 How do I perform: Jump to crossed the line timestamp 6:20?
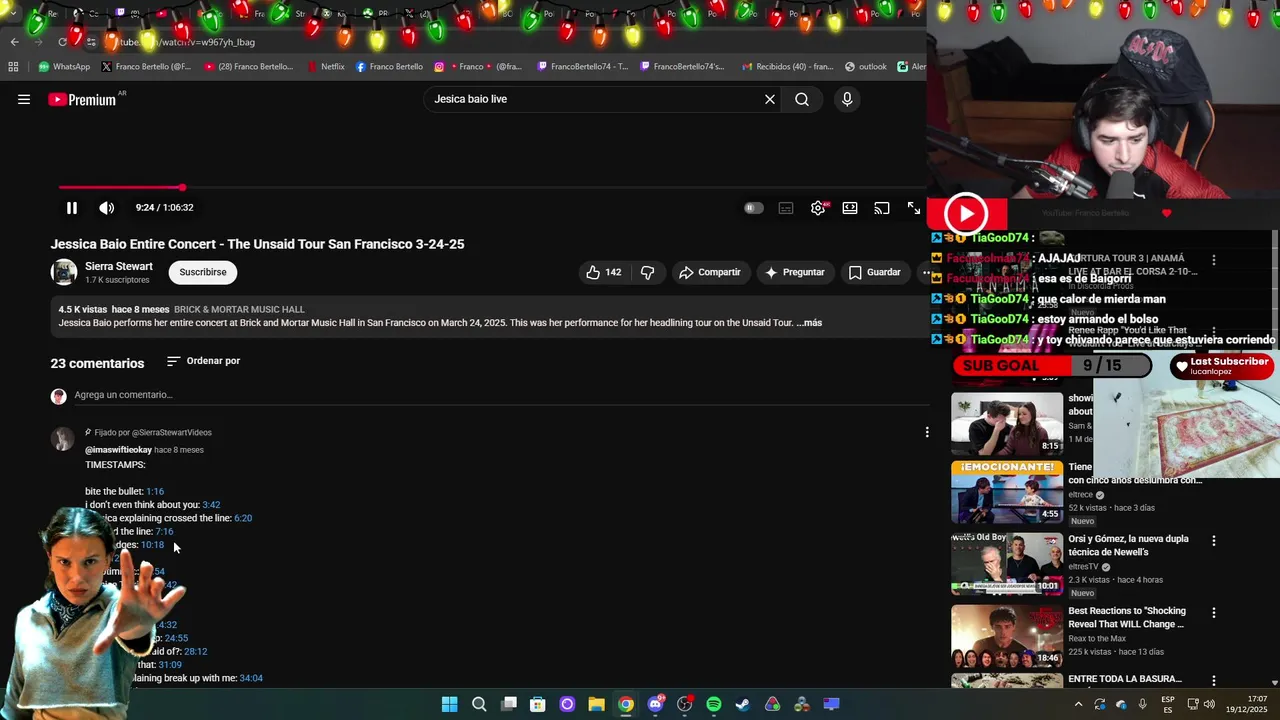[x=243, y=518]
